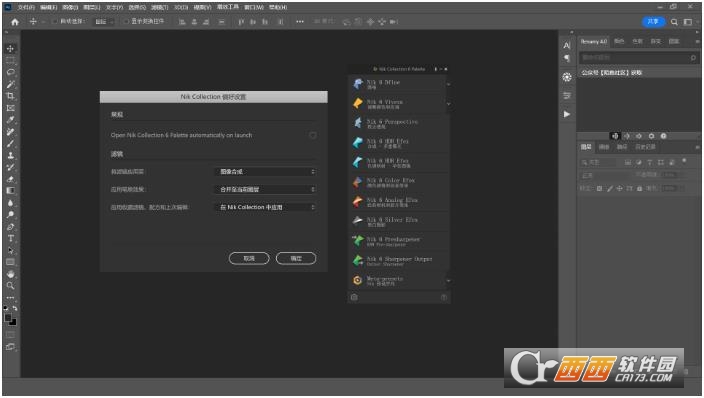Image resolution: width=704 pixels, height=398 pixels.
Task: Open the 滤镜(T) menu
Action: [159, 8]
